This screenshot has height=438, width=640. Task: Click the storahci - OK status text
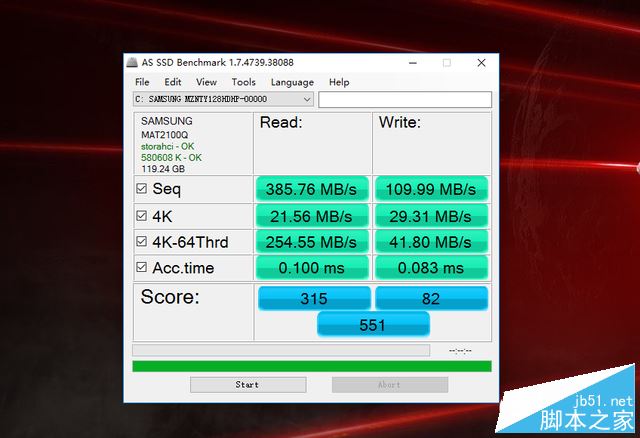pyautogui.click(x=168, y=146)
